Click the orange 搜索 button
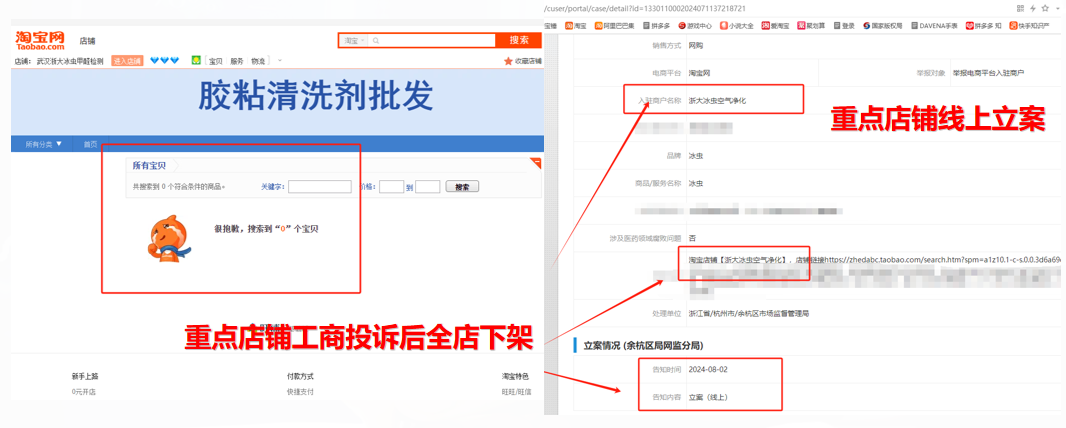1066x428 pixels. pos(519,40)
